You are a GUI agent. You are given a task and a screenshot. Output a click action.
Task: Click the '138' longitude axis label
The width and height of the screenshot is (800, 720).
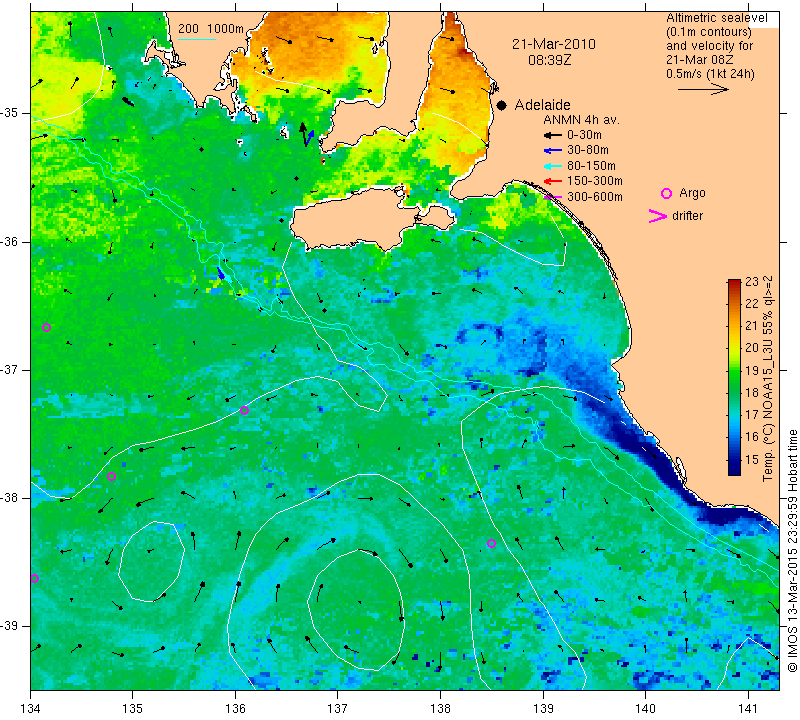[x=440, y=709]
